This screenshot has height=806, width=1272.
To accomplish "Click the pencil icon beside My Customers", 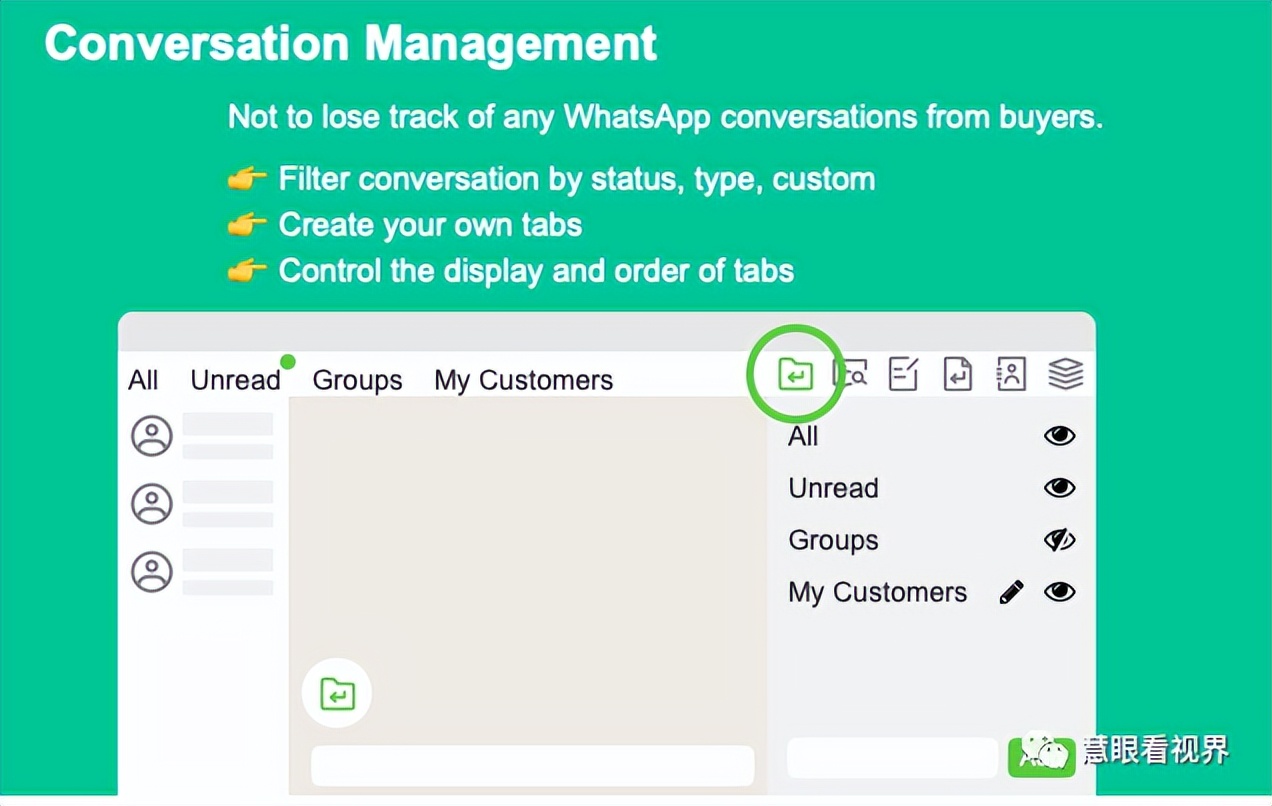I will 1011,592.
